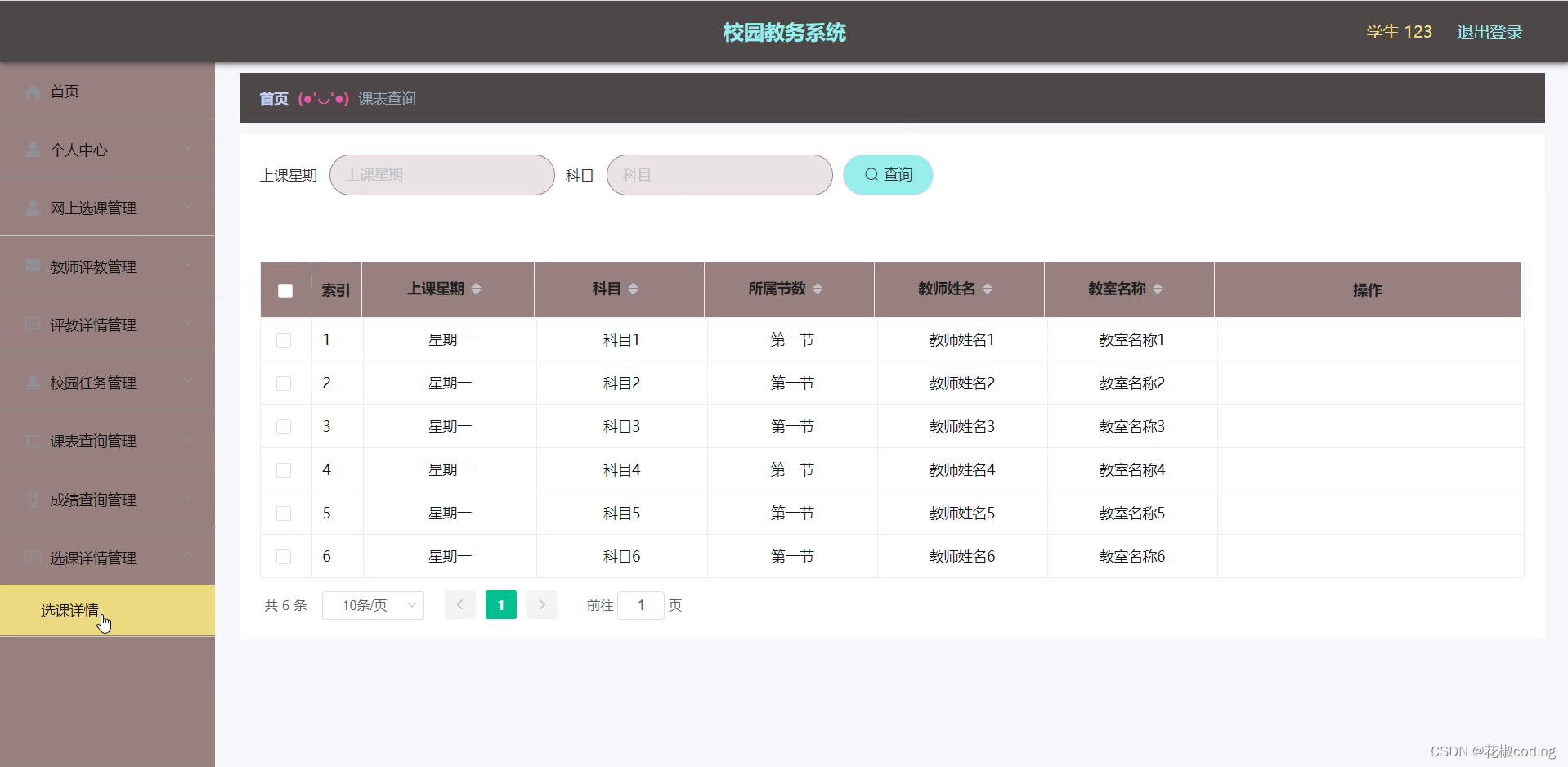Click the 成绩查询管理 sidebar icon
1568x767 pixels.
32,499
